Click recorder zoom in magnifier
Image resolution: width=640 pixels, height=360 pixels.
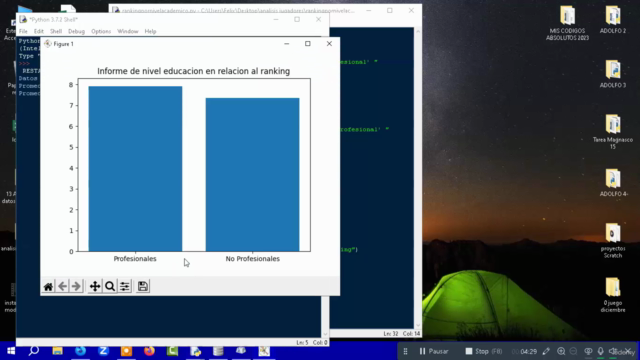(561, 351)
